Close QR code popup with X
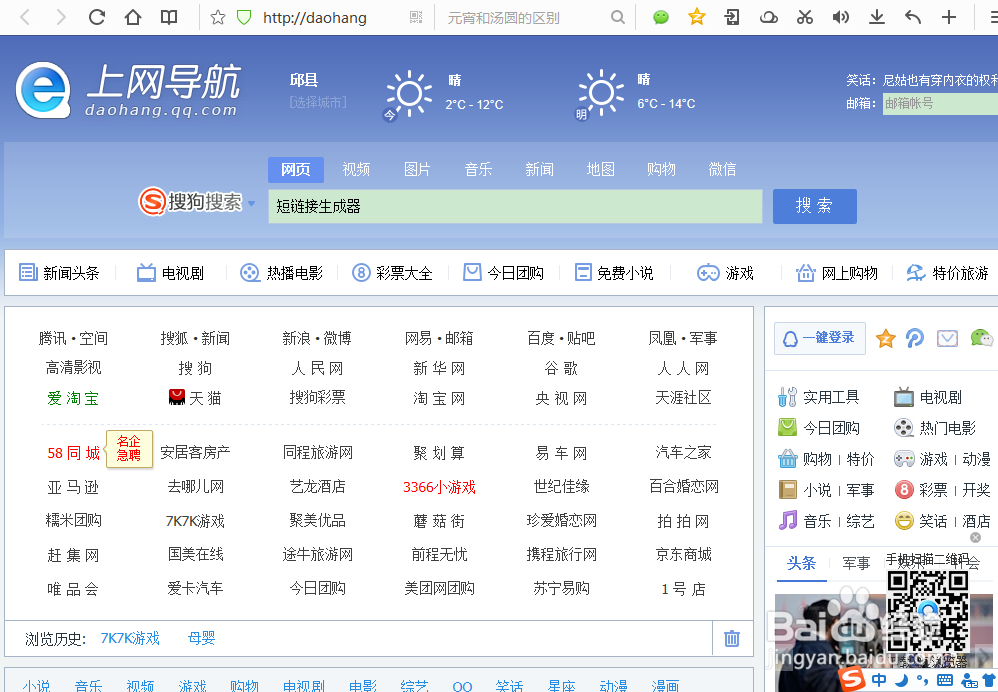998x692 pixels. pos(975,538)
